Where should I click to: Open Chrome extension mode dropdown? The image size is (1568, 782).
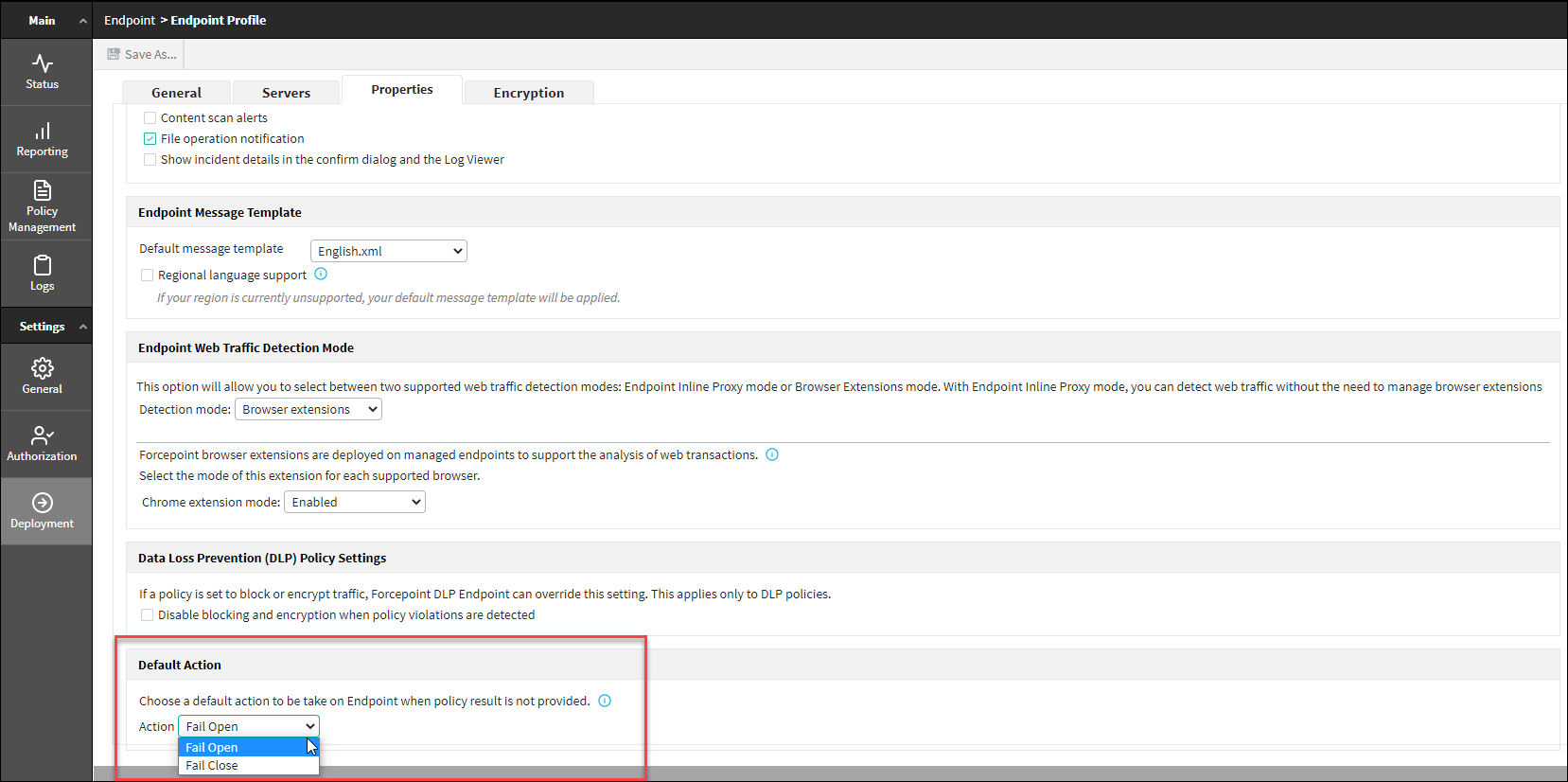[354, 503]
